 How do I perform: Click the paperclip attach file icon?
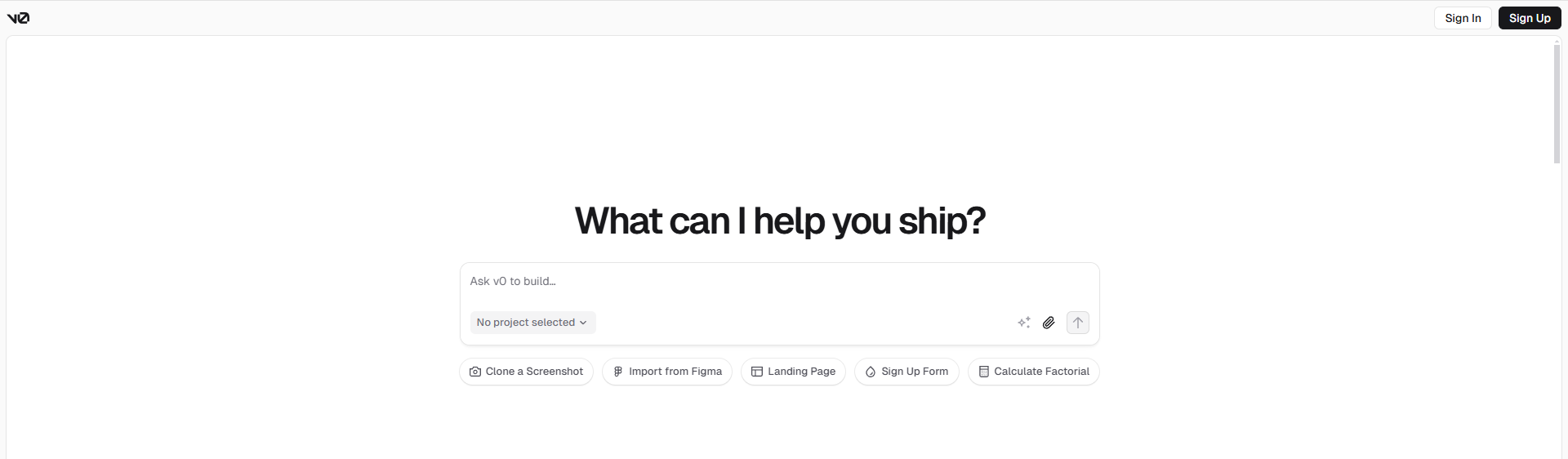coord(1049,323)
